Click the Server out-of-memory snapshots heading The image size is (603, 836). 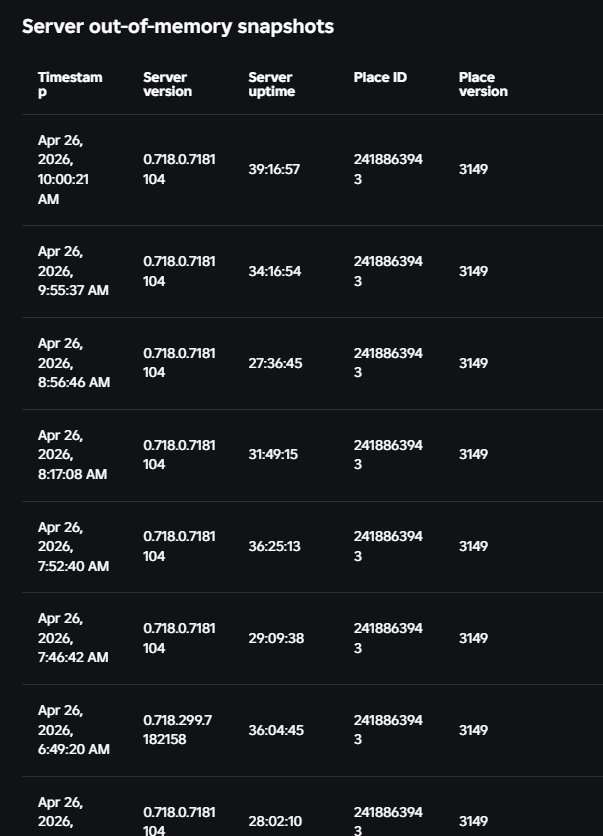click(178, 27)
